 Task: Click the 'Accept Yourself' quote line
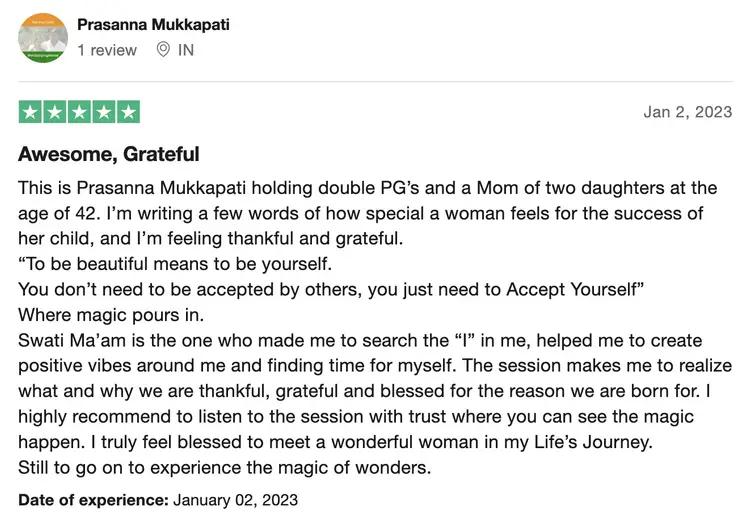(x=331, y=290)
